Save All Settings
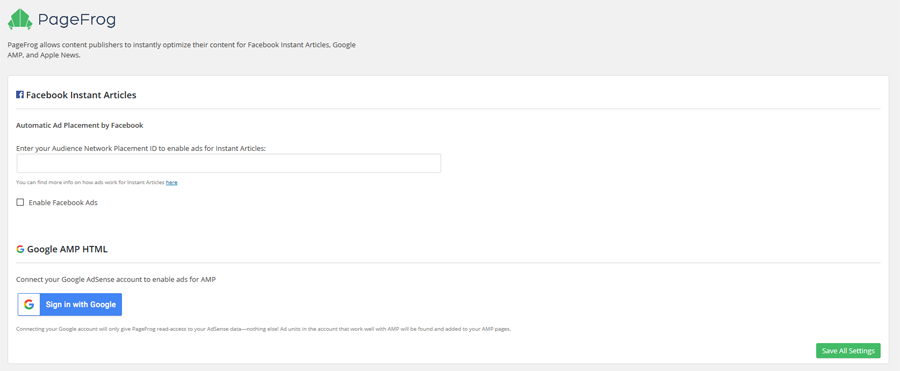This screenshot has width=900, height=371. pos(848,351)
